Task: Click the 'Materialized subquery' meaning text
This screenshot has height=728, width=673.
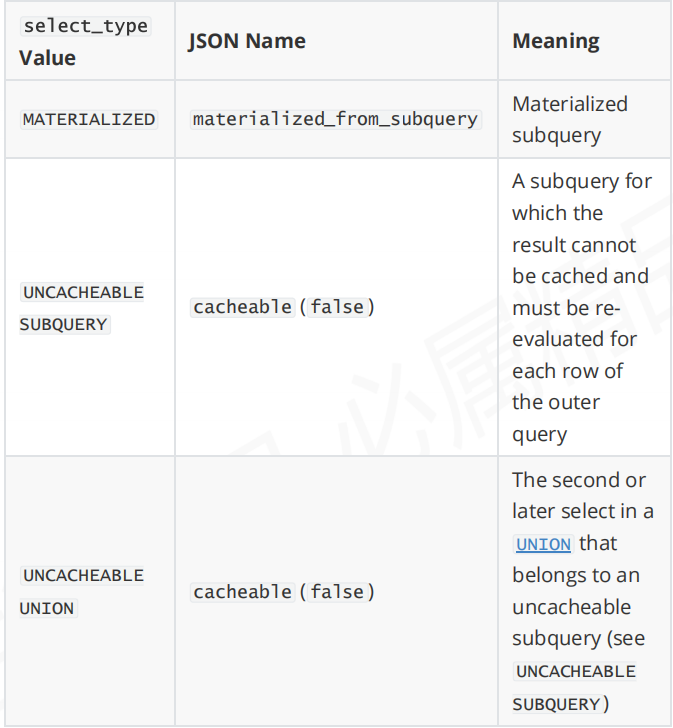Action: [x=570, y=119]
